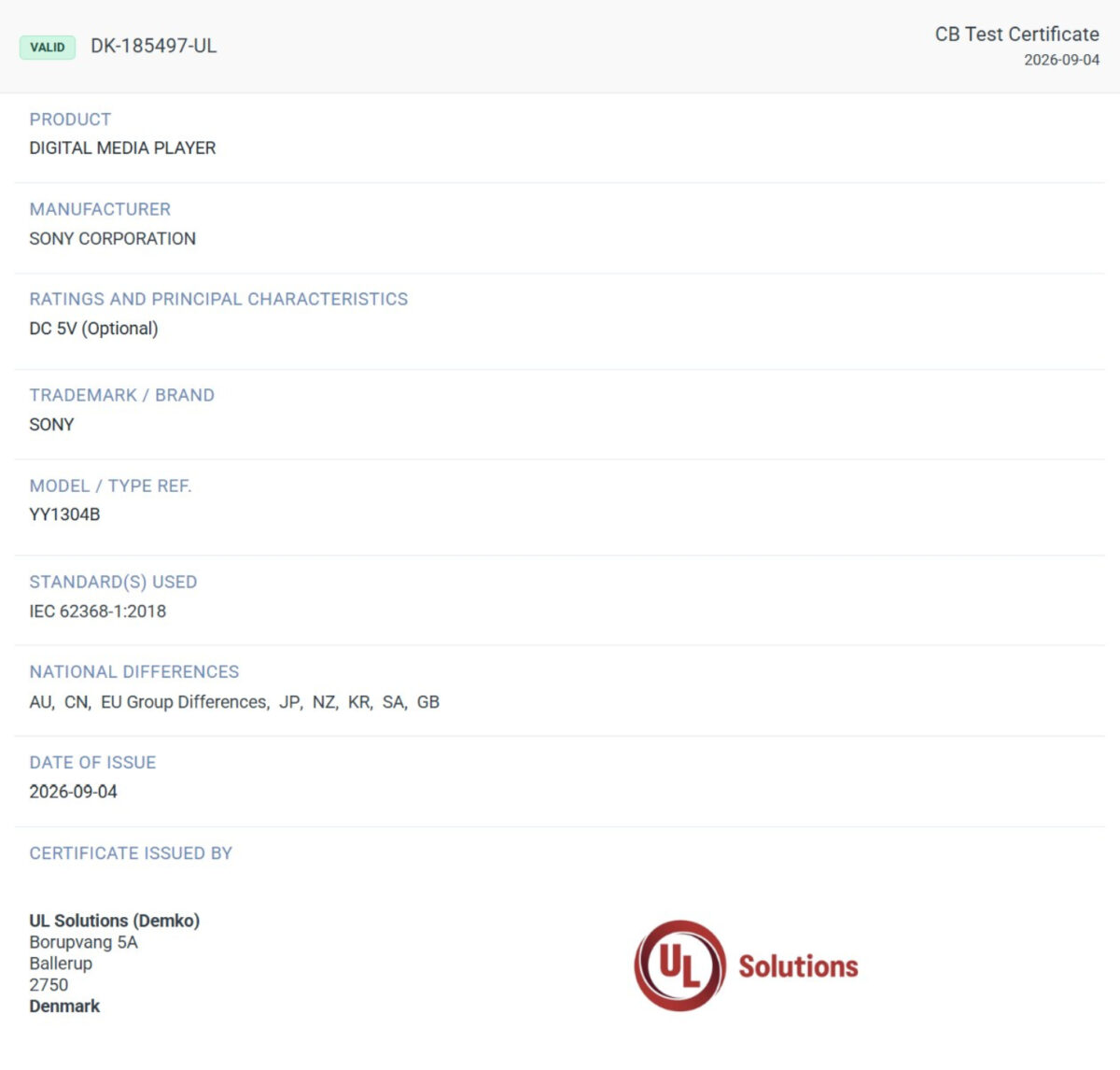Select the SONY CORPORATION manufacturer value
This screenshot has width=1120, height=1070.
113,238
